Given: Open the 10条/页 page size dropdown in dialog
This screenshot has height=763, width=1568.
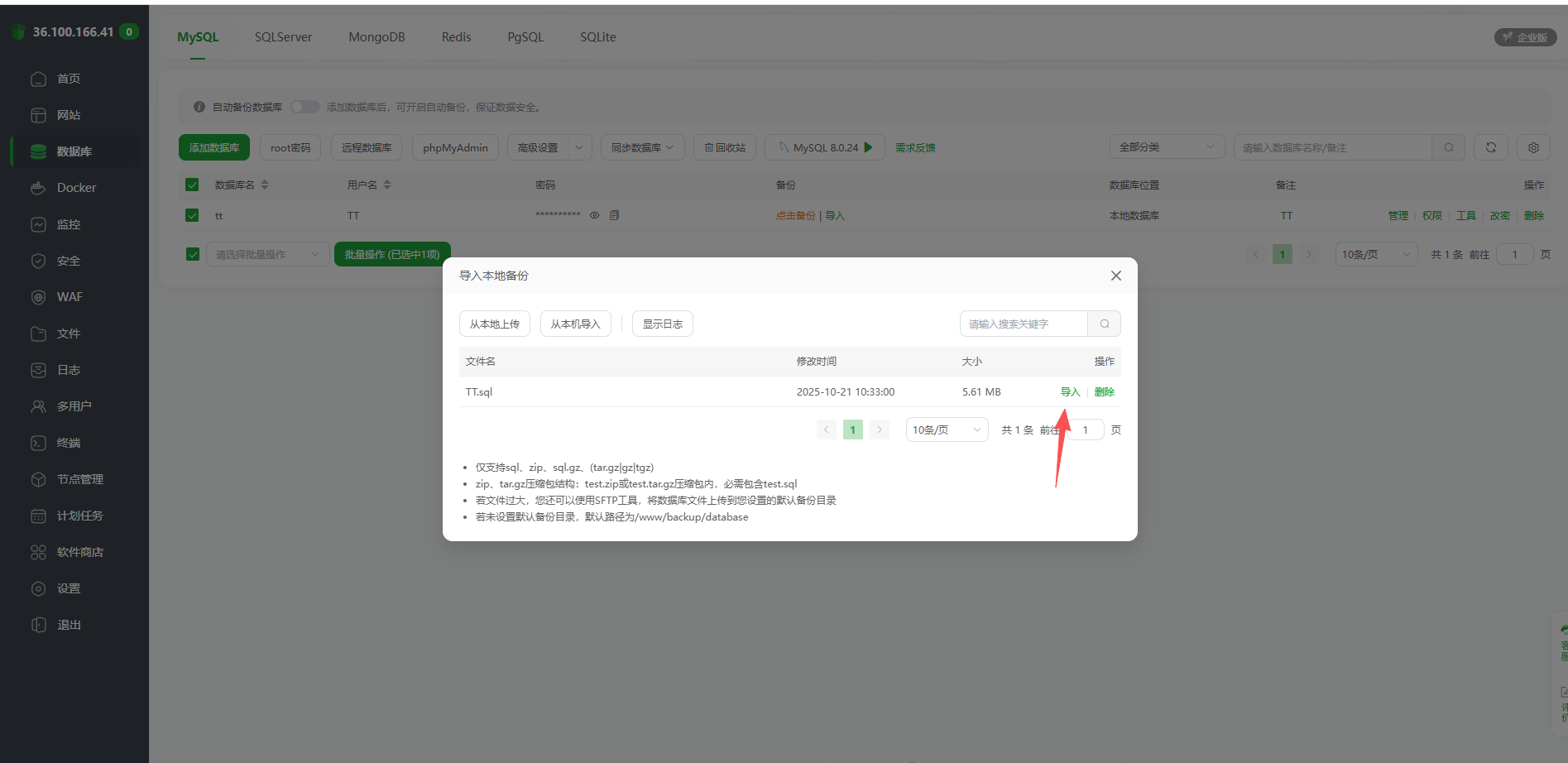Looking at the screenshot, I should [x=946, y=429].
